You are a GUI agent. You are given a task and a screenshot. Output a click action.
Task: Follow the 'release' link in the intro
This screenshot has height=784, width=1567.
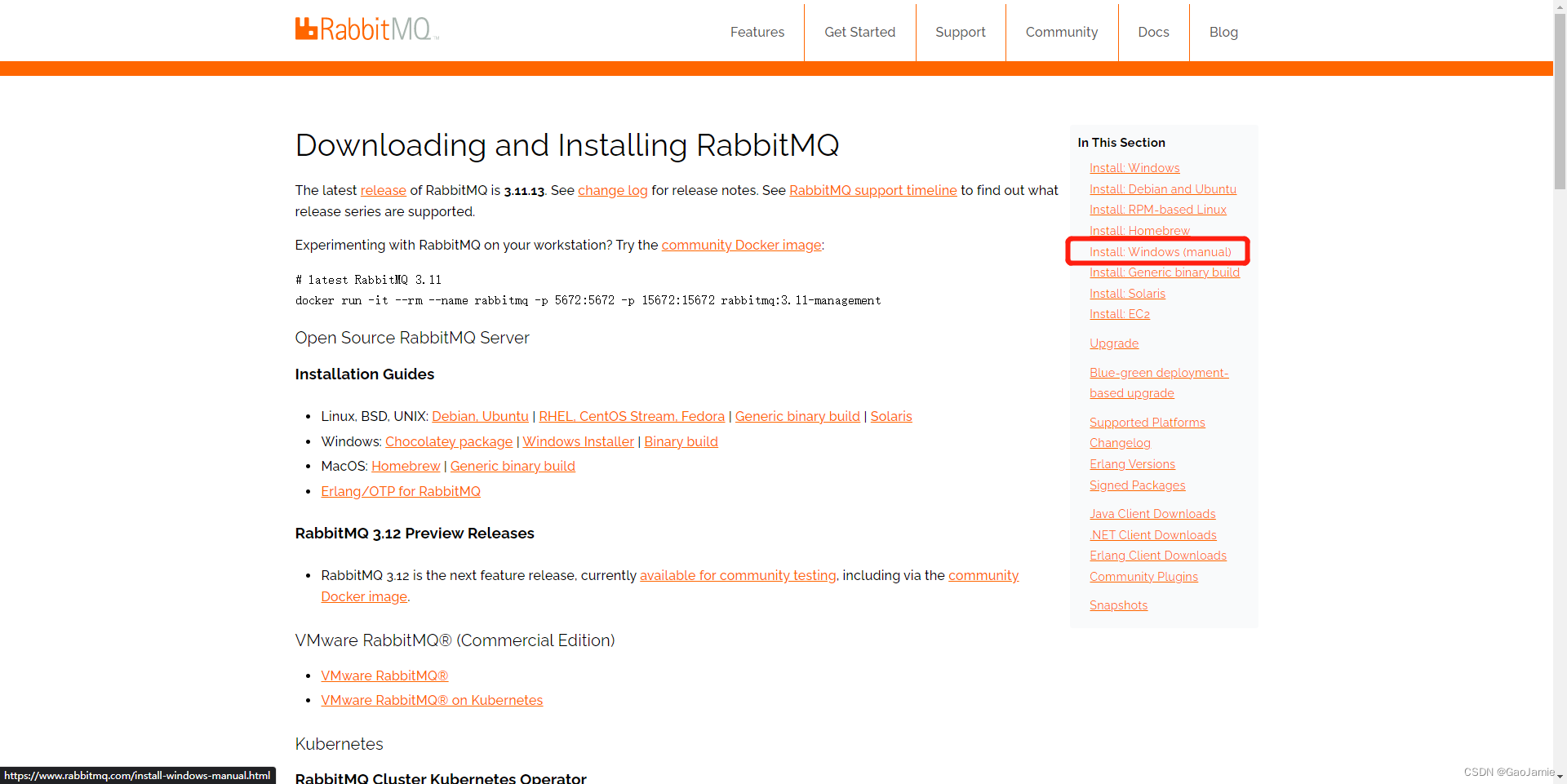[383, 190]
